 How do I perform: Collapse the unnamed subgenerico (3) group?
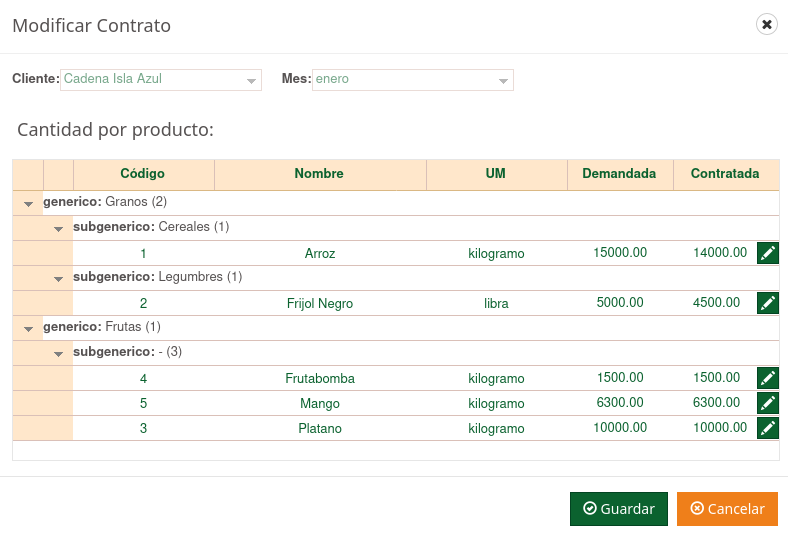59,353
